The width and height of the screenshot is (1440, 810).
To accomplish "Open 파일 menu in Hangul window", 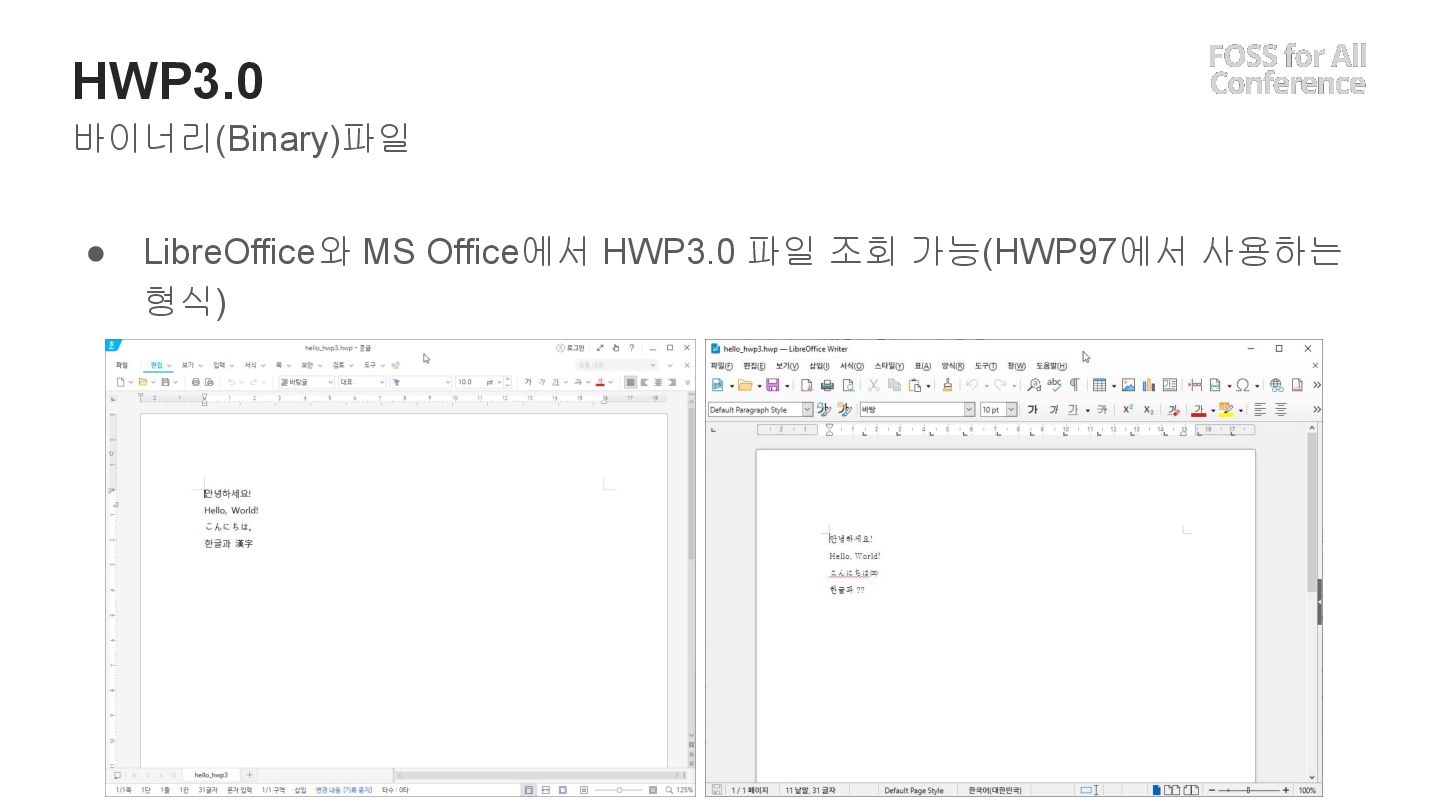I will [x=121, y=365].
